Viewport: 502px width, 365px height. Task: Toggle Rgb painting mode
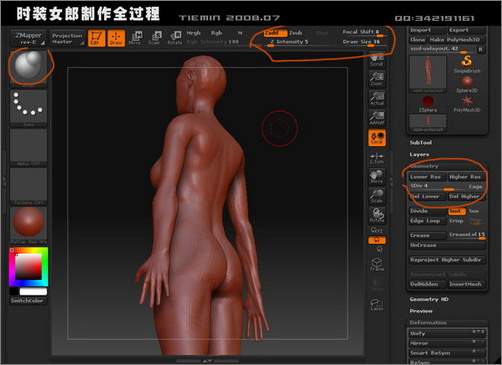216,33
